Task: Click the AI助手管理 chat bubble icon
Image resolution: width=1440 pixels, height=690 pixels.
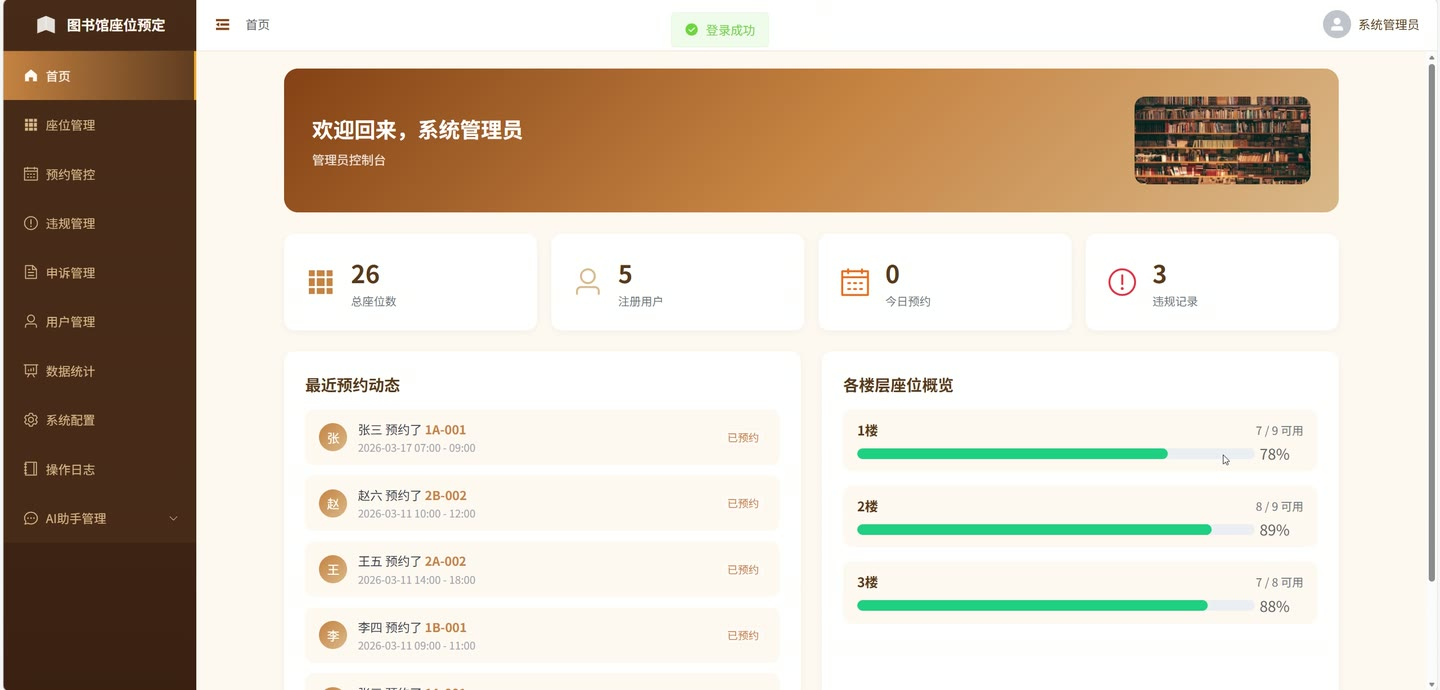Action: (x=31, y=518)
